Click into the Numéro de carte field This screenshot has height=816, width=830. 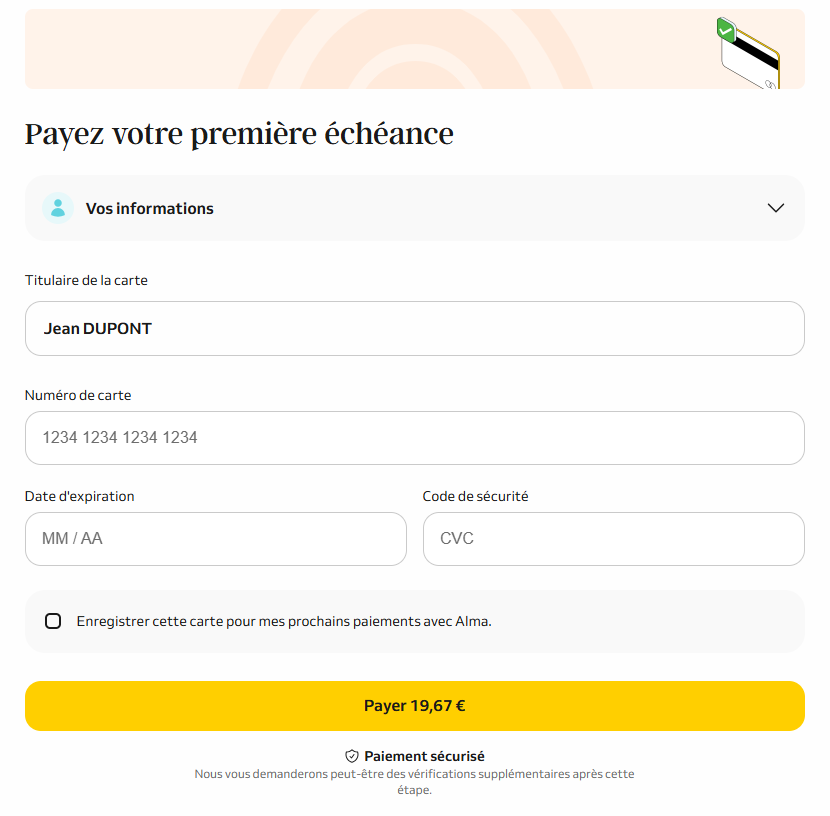[415, 438]
